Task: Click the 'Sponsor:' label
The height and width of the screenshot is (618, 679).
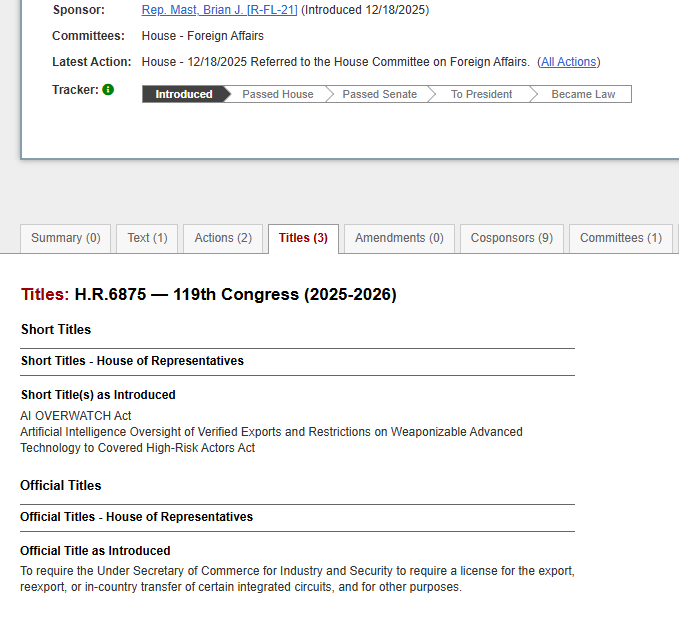Action: click(79, 10)
